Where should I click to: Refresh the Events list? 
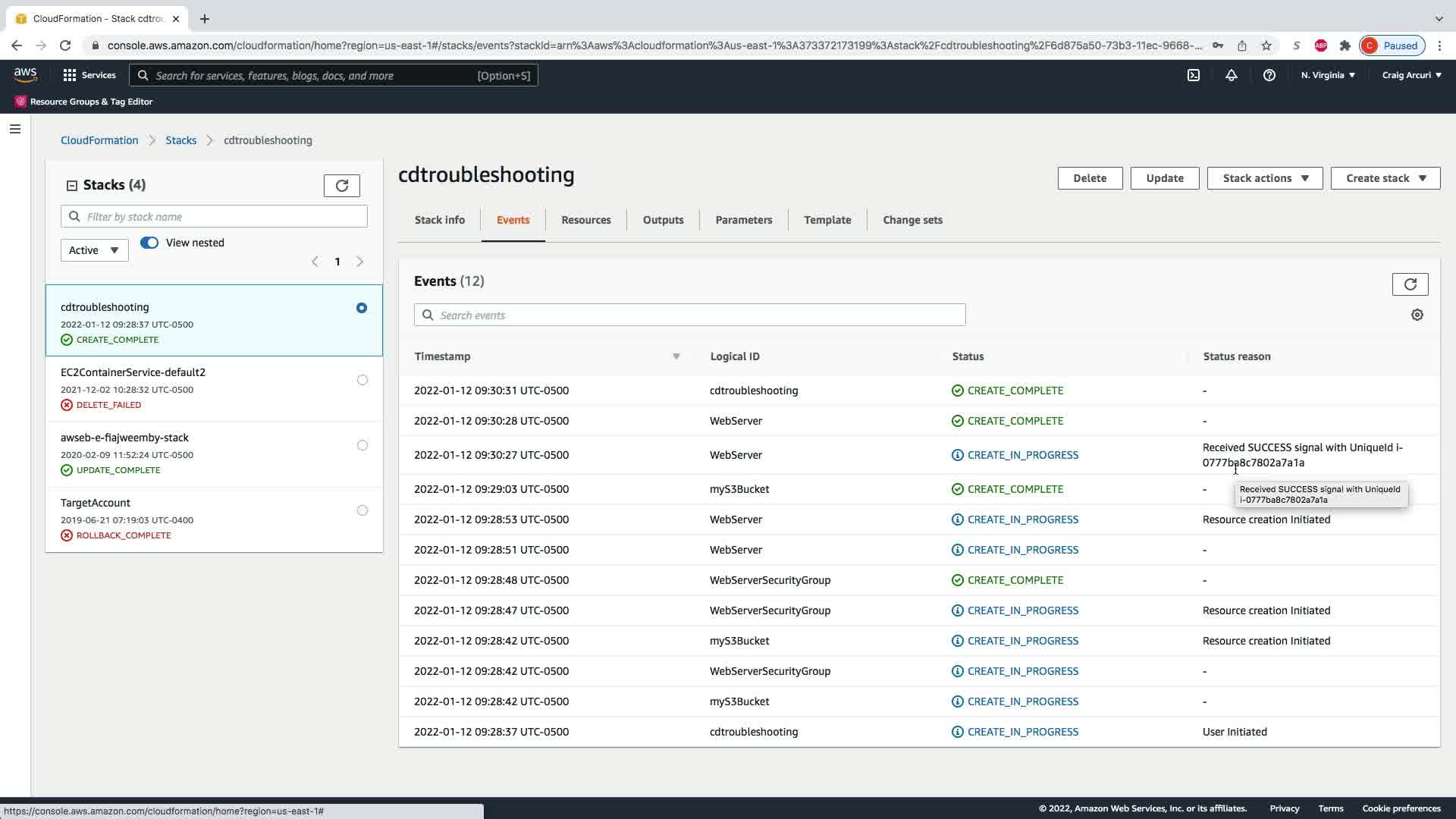pos(1410,284)
